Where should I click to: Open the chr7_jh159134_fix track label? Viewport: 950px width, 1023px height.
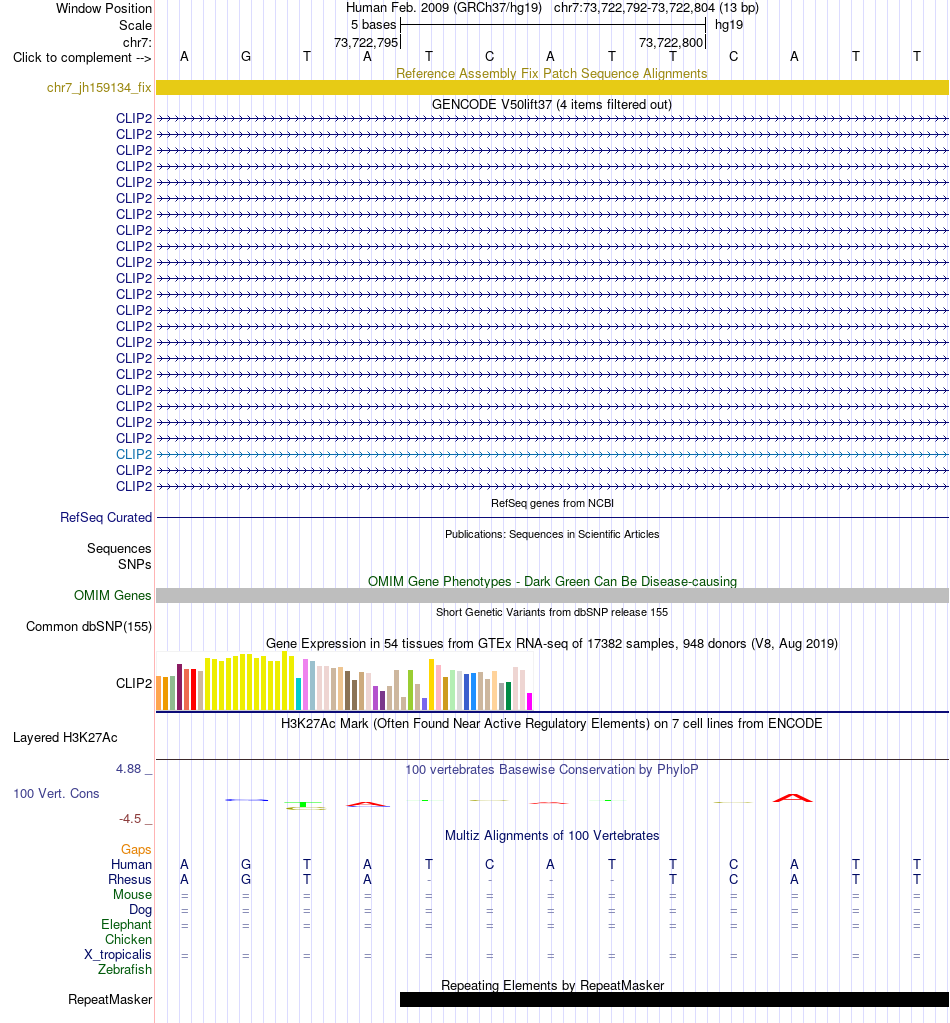tap(99, 87)
